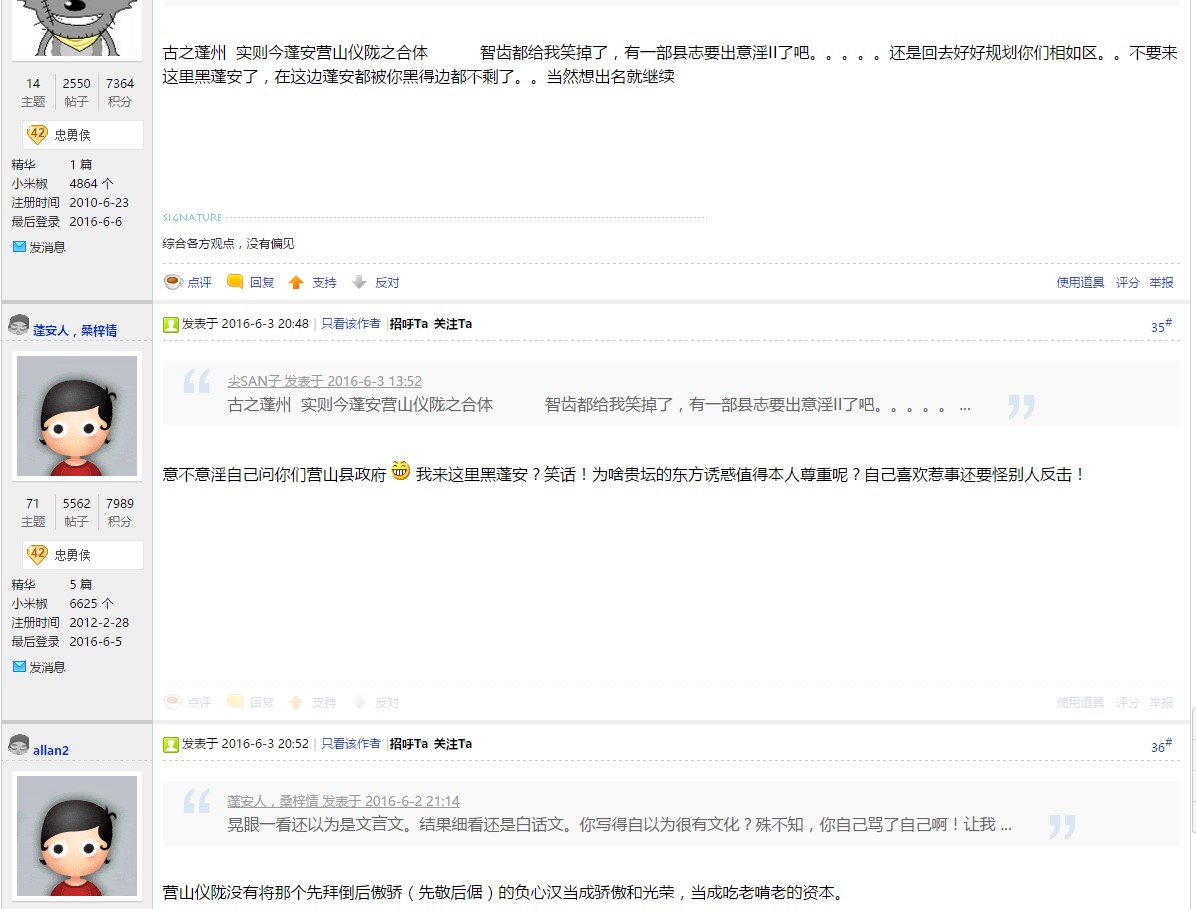
Task: Click 举报 under the first post
Action: coord(1162,282)
